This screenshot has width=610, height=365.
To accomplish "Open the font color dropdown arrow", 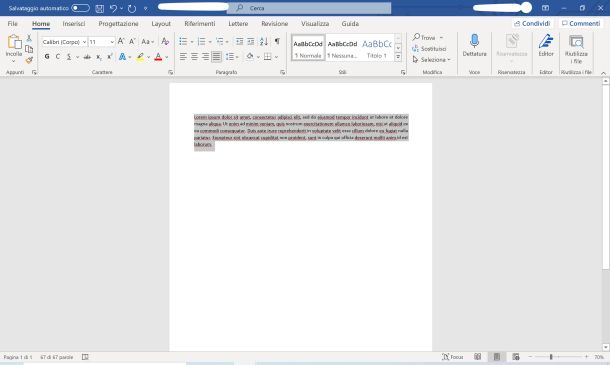I will click(167, 57).
